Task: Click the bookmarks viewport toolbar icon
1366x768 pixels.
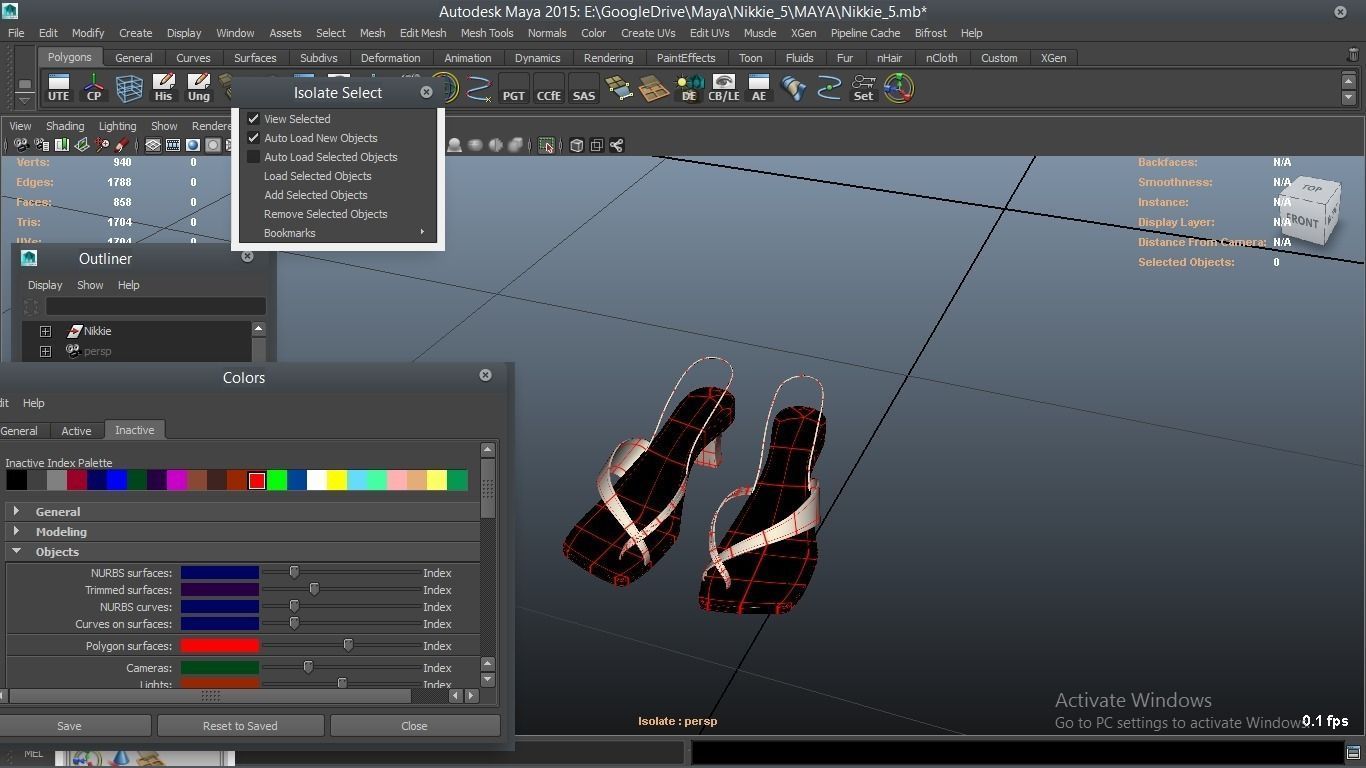Action: pos(62,145)
